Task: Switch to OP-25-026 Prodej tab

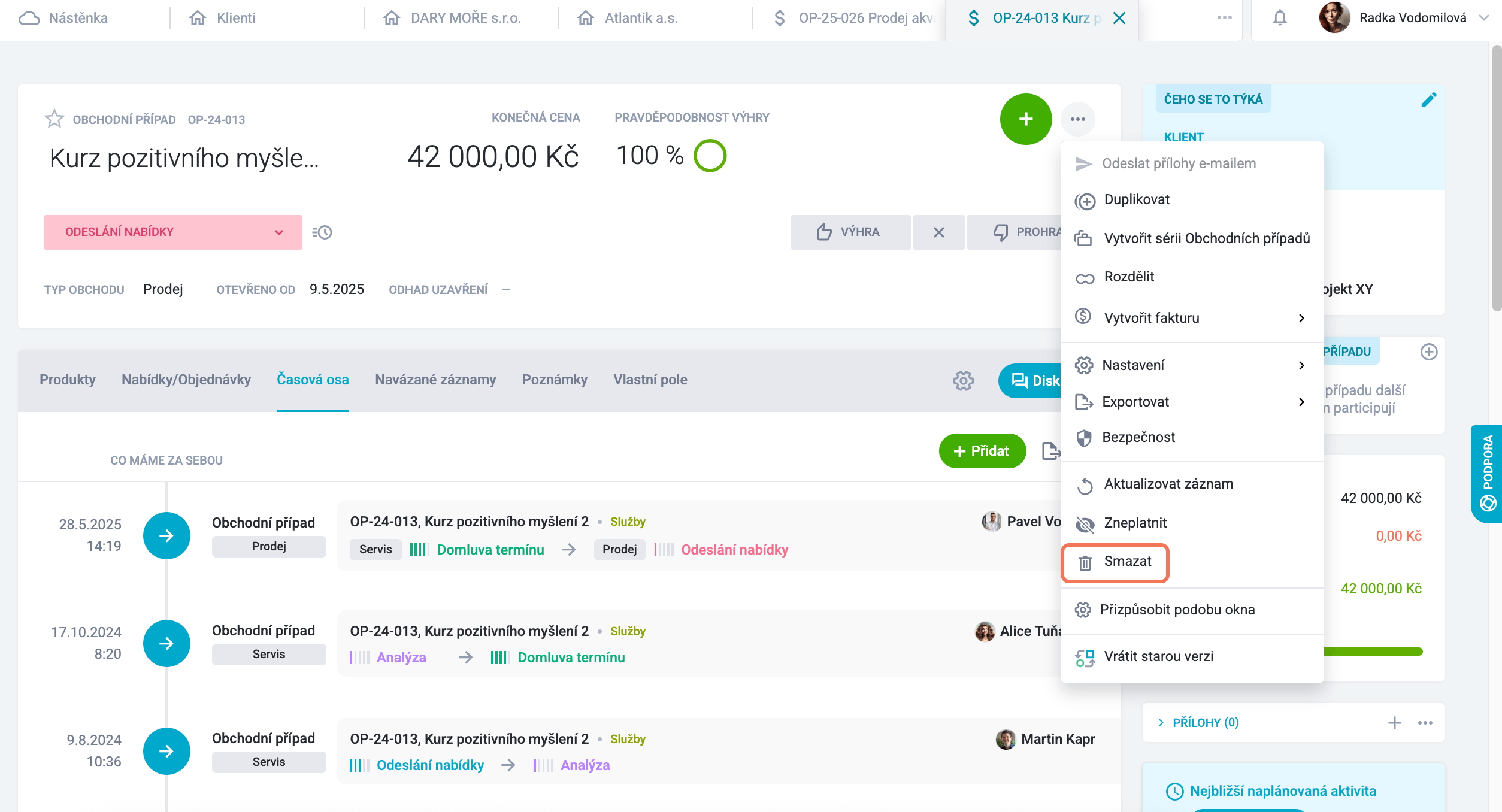Action: pyautogui.click(x=855, y=18)
